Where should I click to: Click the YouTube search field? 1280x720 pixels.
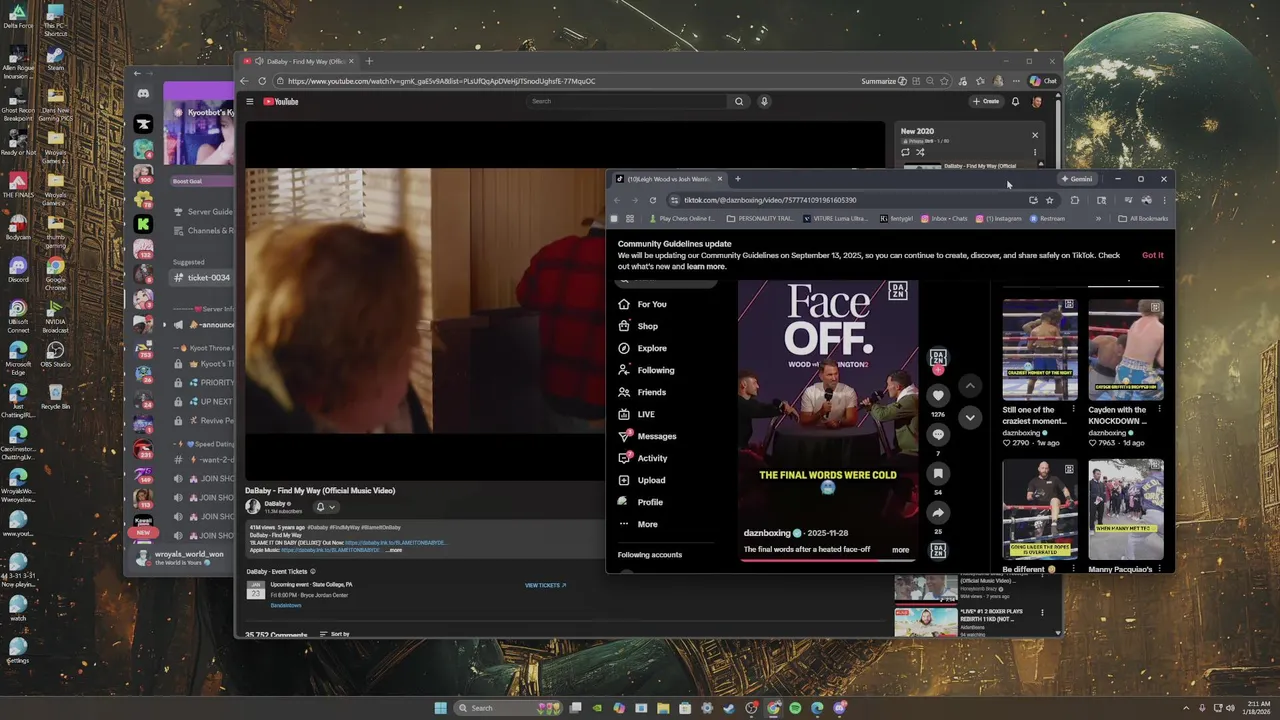click(x=628, y=101)
